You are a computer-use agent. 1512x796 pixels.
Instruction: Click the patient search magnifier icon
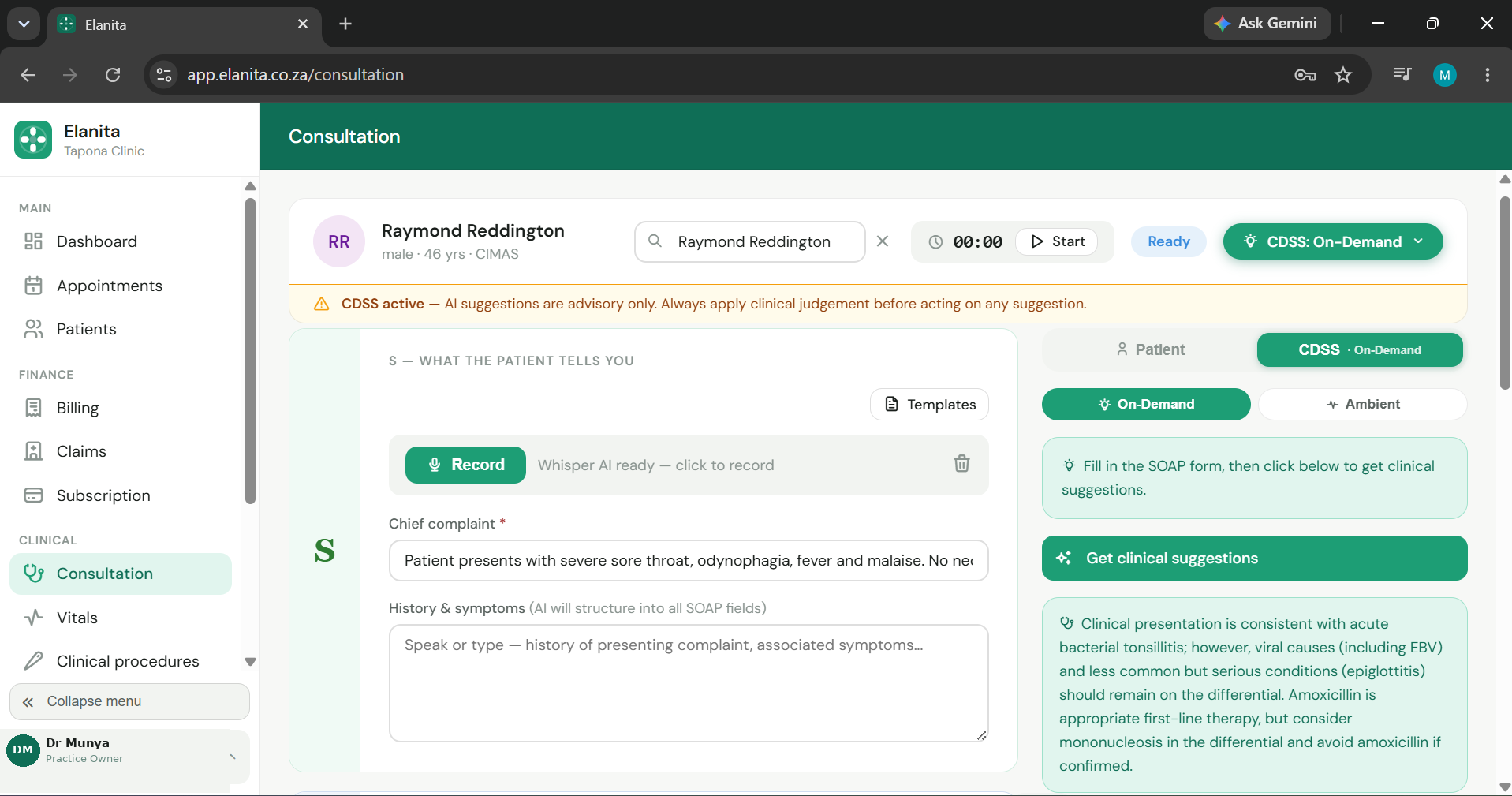click(655, 241)
